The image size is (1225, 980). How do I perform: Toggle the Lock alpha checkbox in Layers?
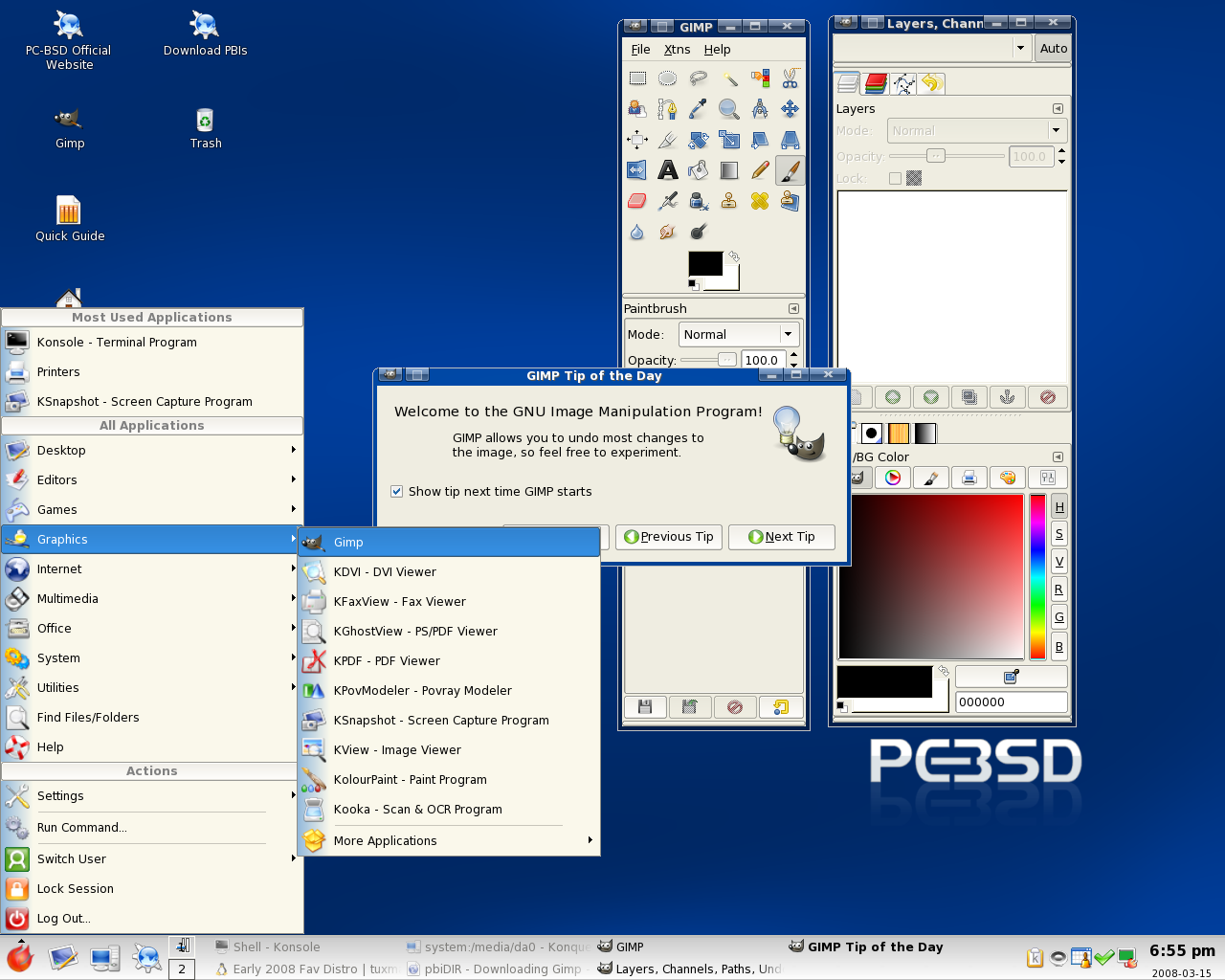(x=895, y=178)
